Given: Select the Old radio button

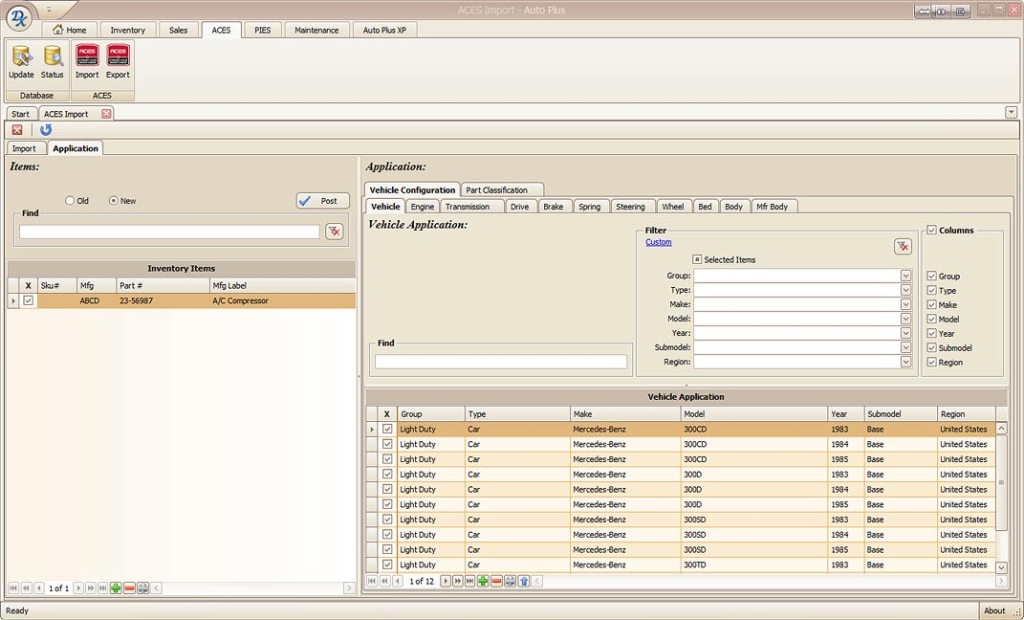Looking at the screenshot, I should [x=70, y=201].
